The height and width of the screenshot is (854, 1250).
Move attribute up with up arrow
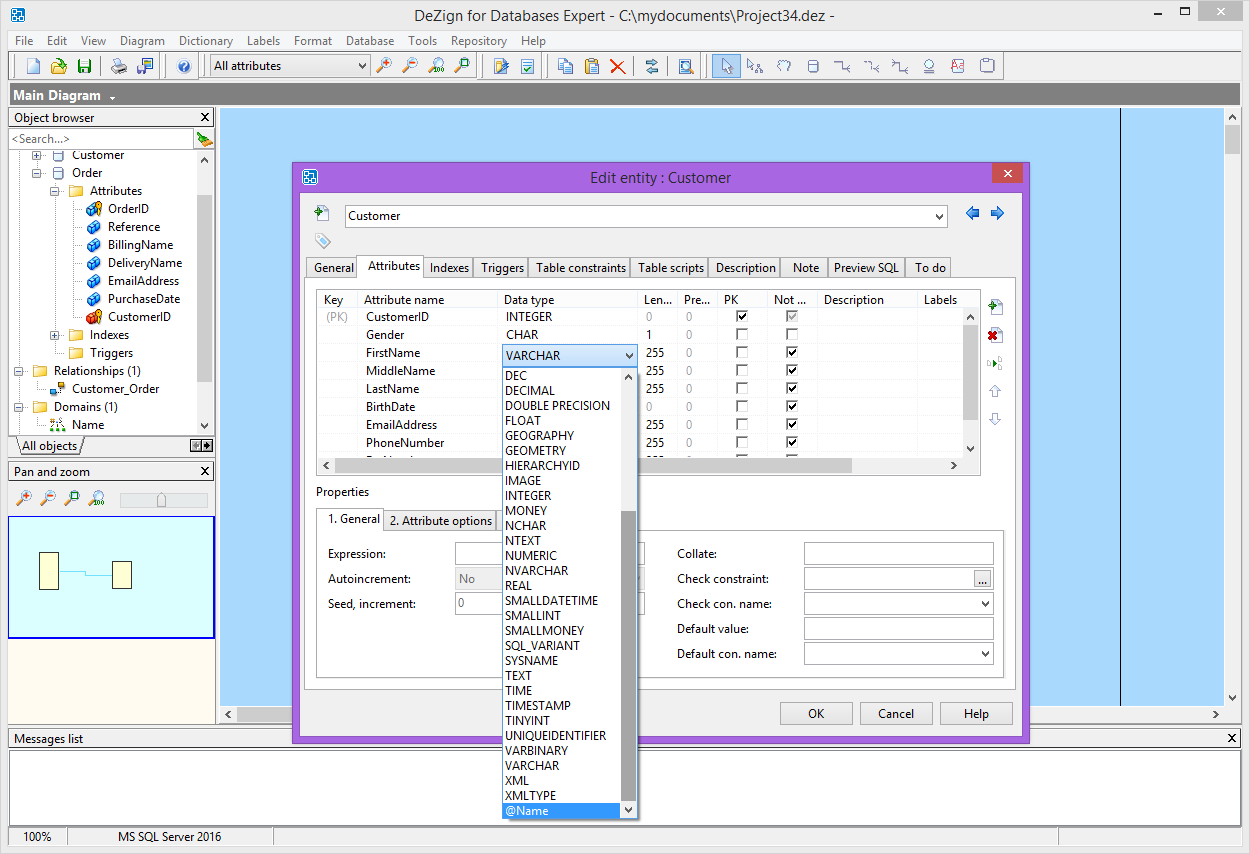pos(995,391)
